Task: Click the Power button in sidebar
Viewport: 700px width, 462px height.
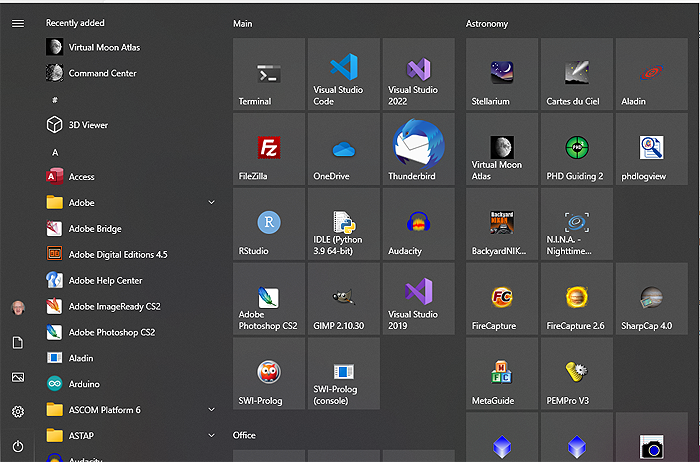Action: [17, 446]
